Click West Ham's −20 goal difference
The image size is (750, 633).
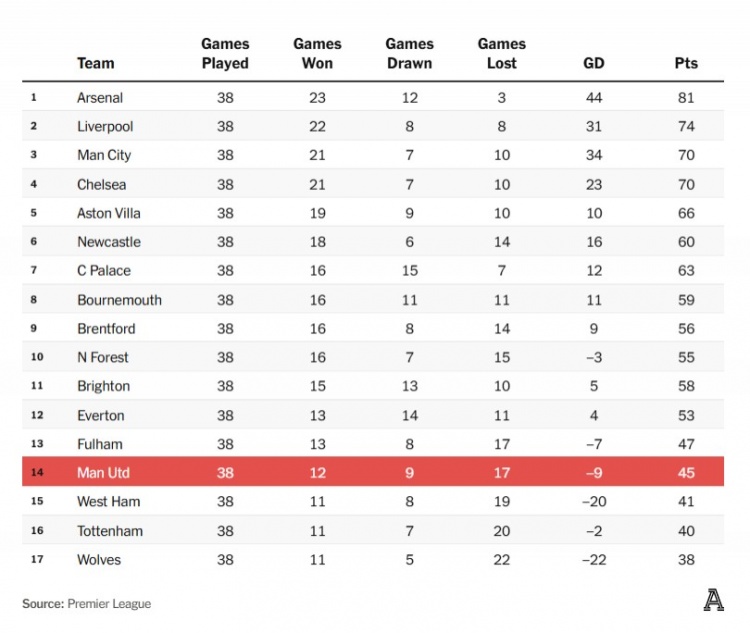[x=594, y=502]
